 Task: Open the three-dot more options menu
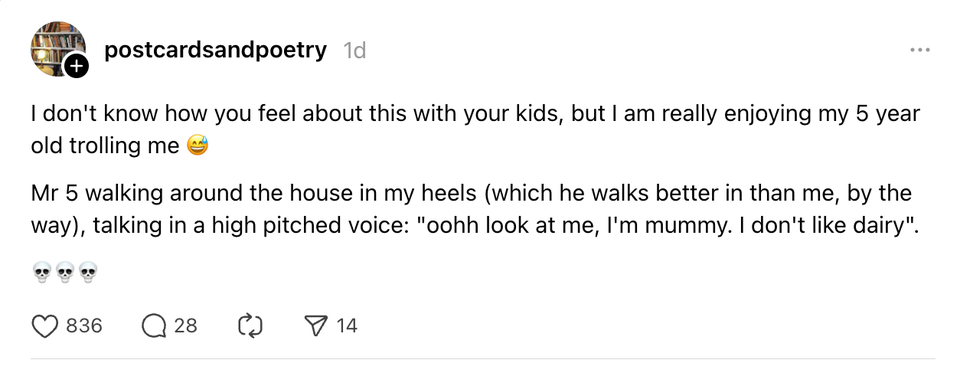tap(920, 50)
